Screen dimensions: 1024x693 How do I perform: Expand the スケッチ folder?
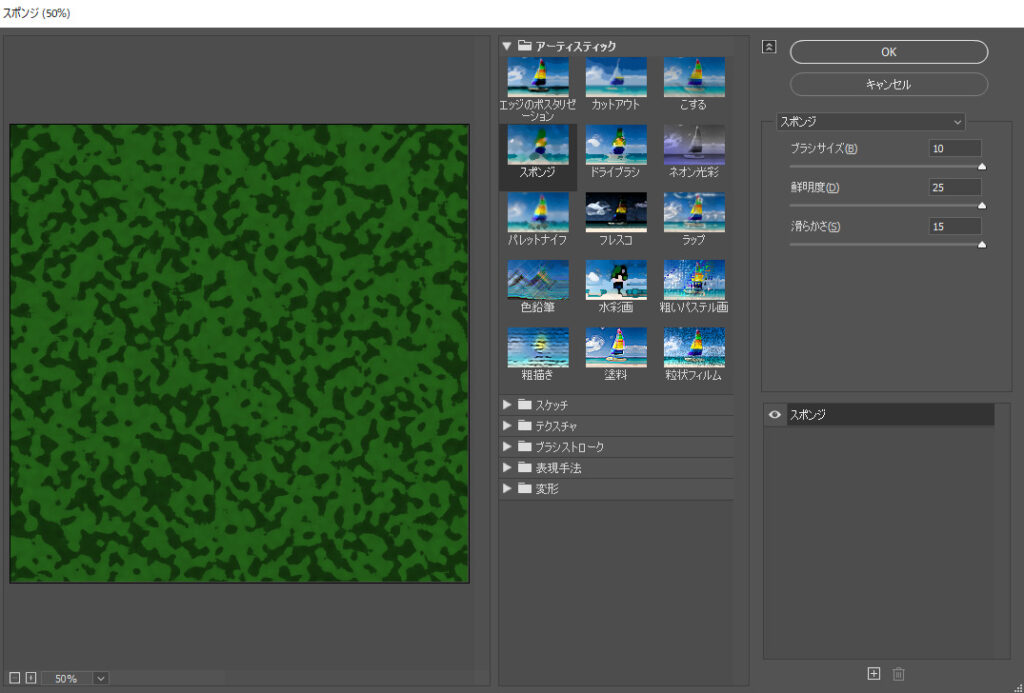(507, 405)
